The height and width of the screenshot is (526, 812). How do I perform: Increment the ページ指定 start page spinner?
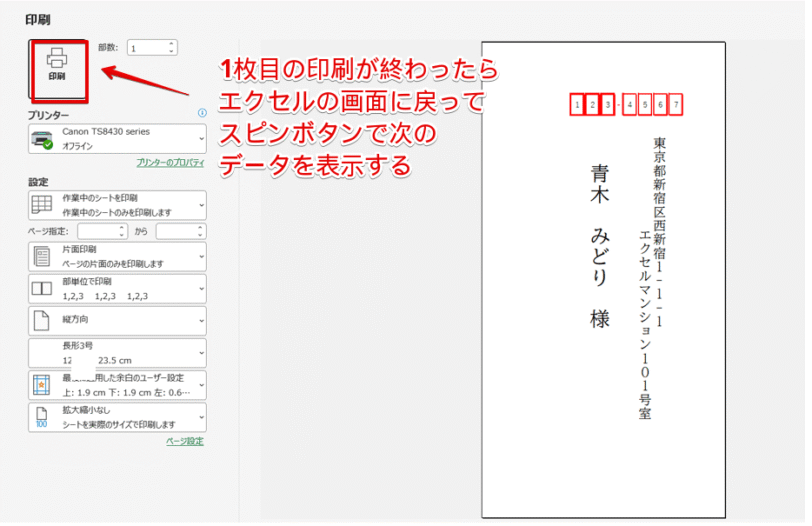122,228
